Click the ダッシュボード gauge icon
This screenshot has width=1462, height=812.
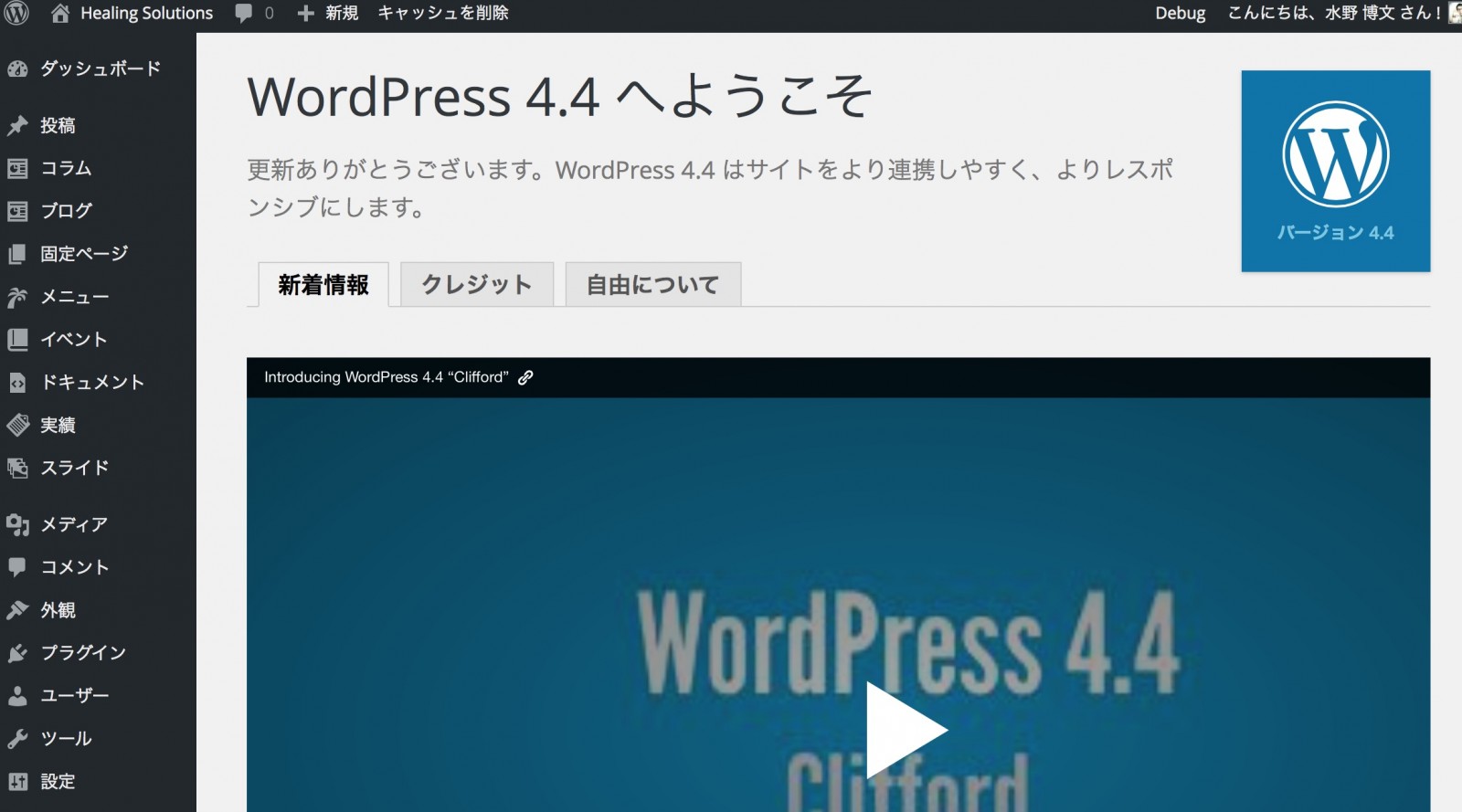point(17,69)
